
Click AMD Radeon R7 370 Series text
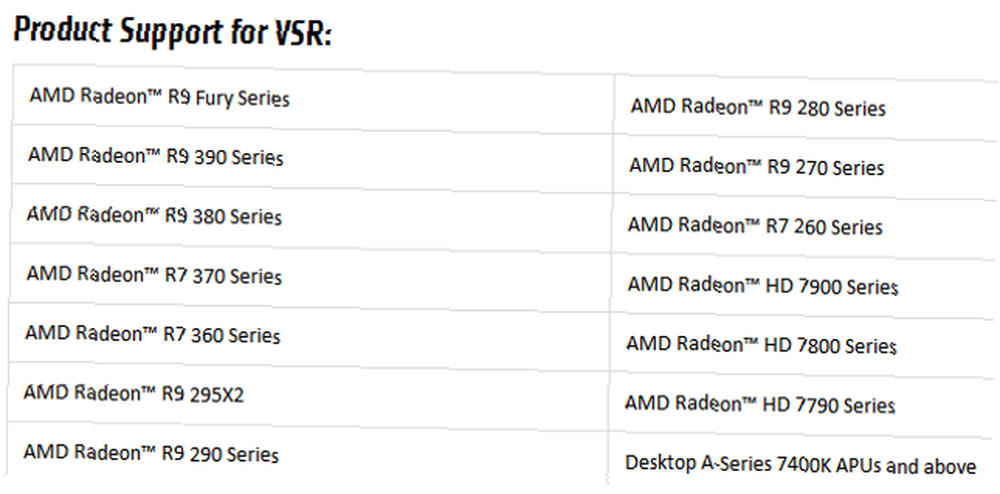(154, 275)
